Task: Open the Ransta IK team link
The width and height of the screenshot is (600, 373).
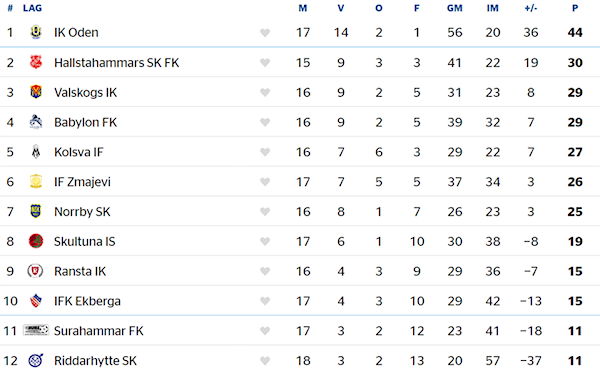Action: [80, 271]
